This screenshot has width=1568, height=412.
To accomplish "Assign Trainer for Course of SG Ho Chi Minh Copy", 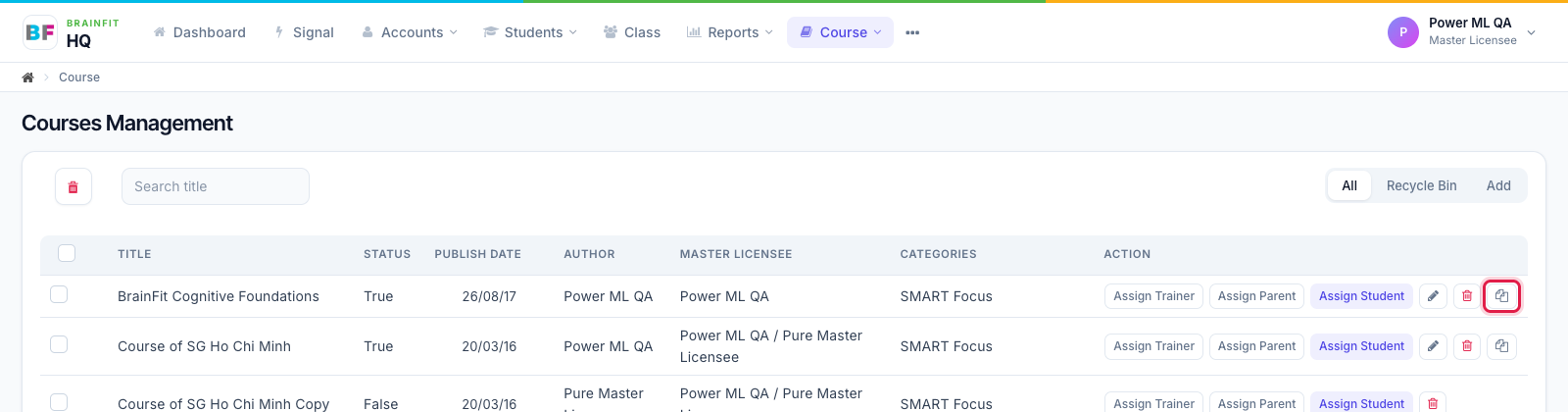I will click(x=1154, y=403).
